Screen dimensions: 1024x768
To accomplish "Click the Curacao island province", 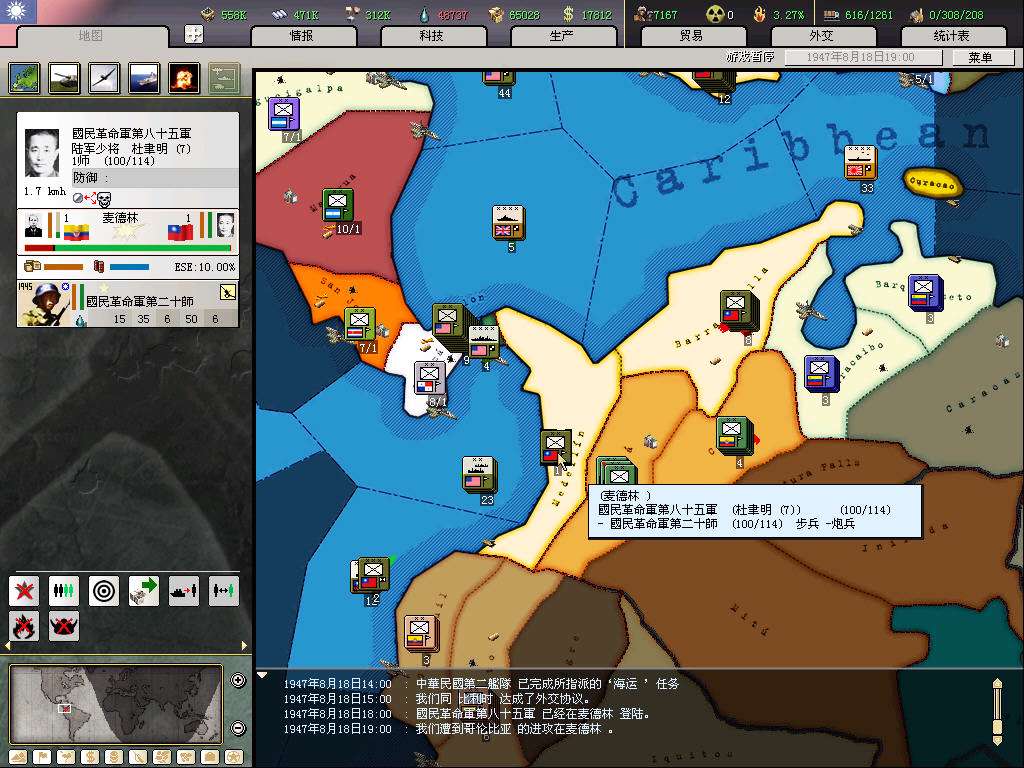I will [932, 184].
